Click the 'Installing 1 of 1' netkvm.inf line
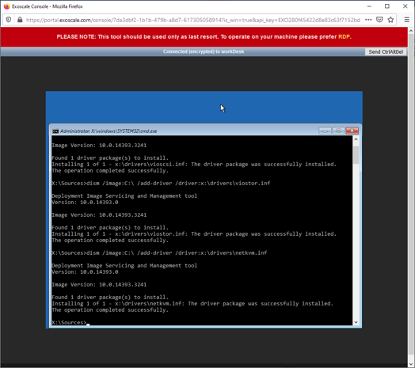Screen dimensions: 416x368 pos(192,303)
